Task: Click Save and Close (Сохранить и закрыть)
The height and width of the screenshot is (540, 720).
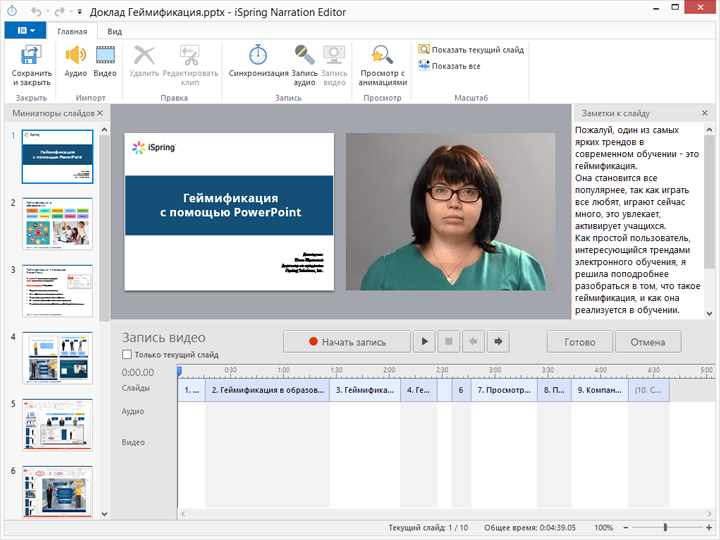Action: [x=31, y=65]
